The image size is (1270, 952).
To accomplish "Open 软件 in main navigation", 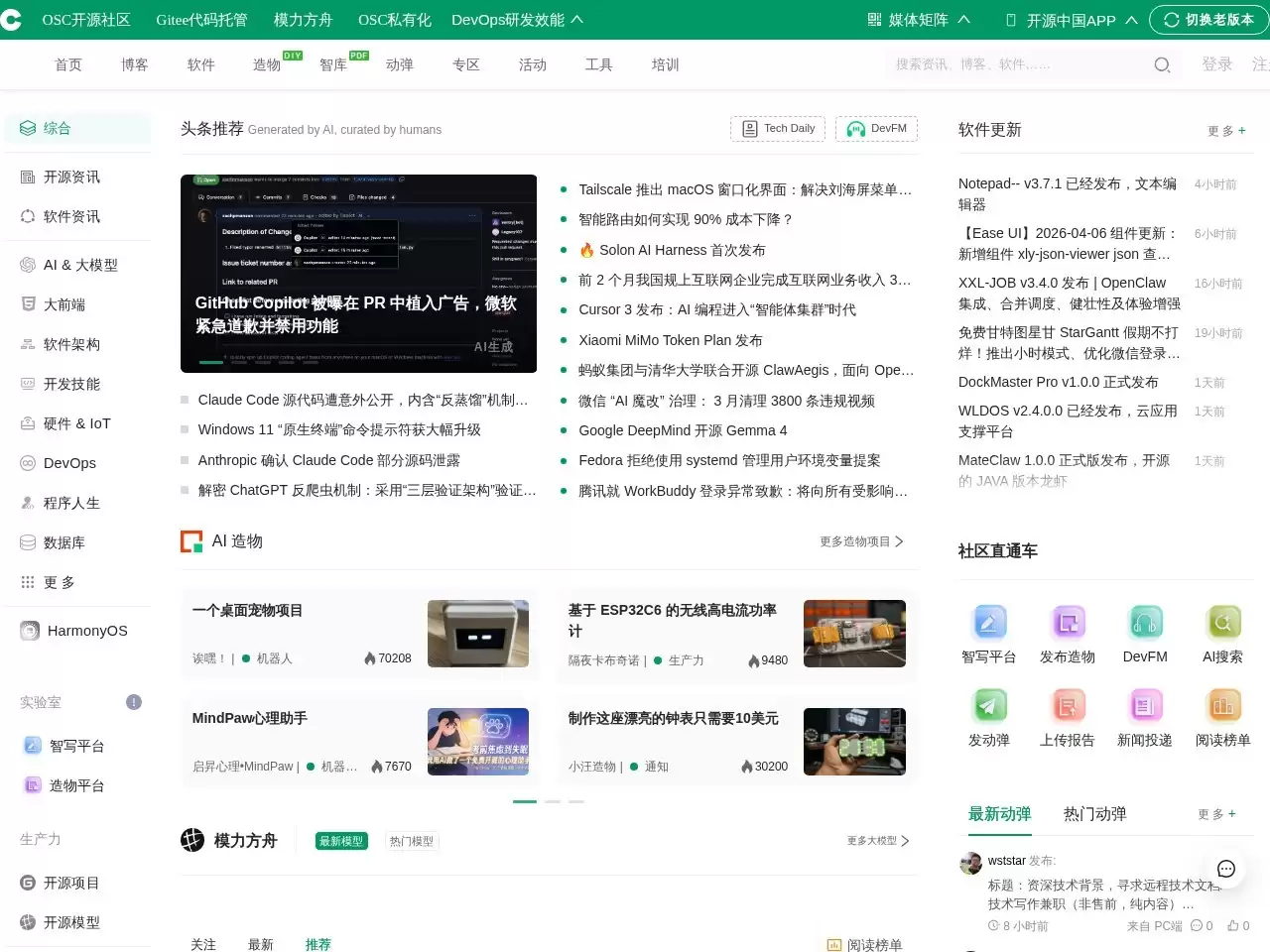I will (x=201, y=64).
